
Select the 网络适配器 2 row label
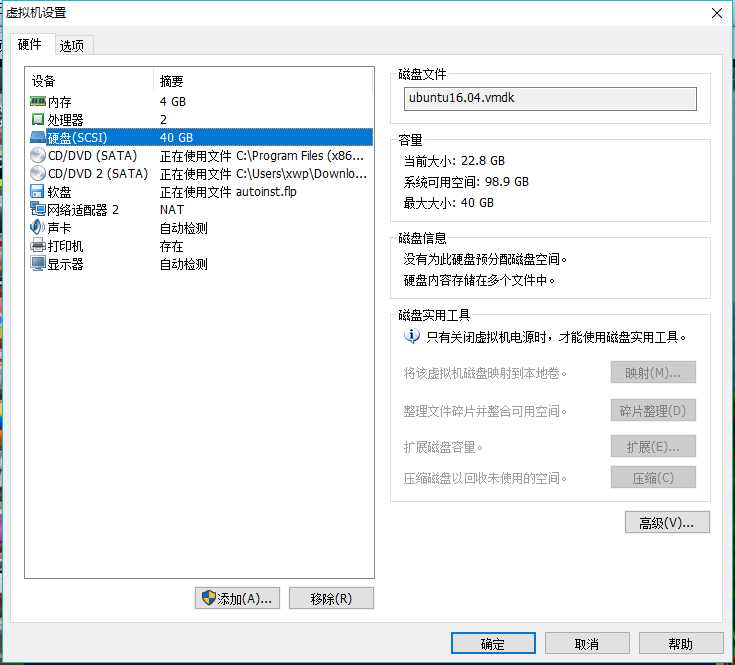(x=83, y=209)
